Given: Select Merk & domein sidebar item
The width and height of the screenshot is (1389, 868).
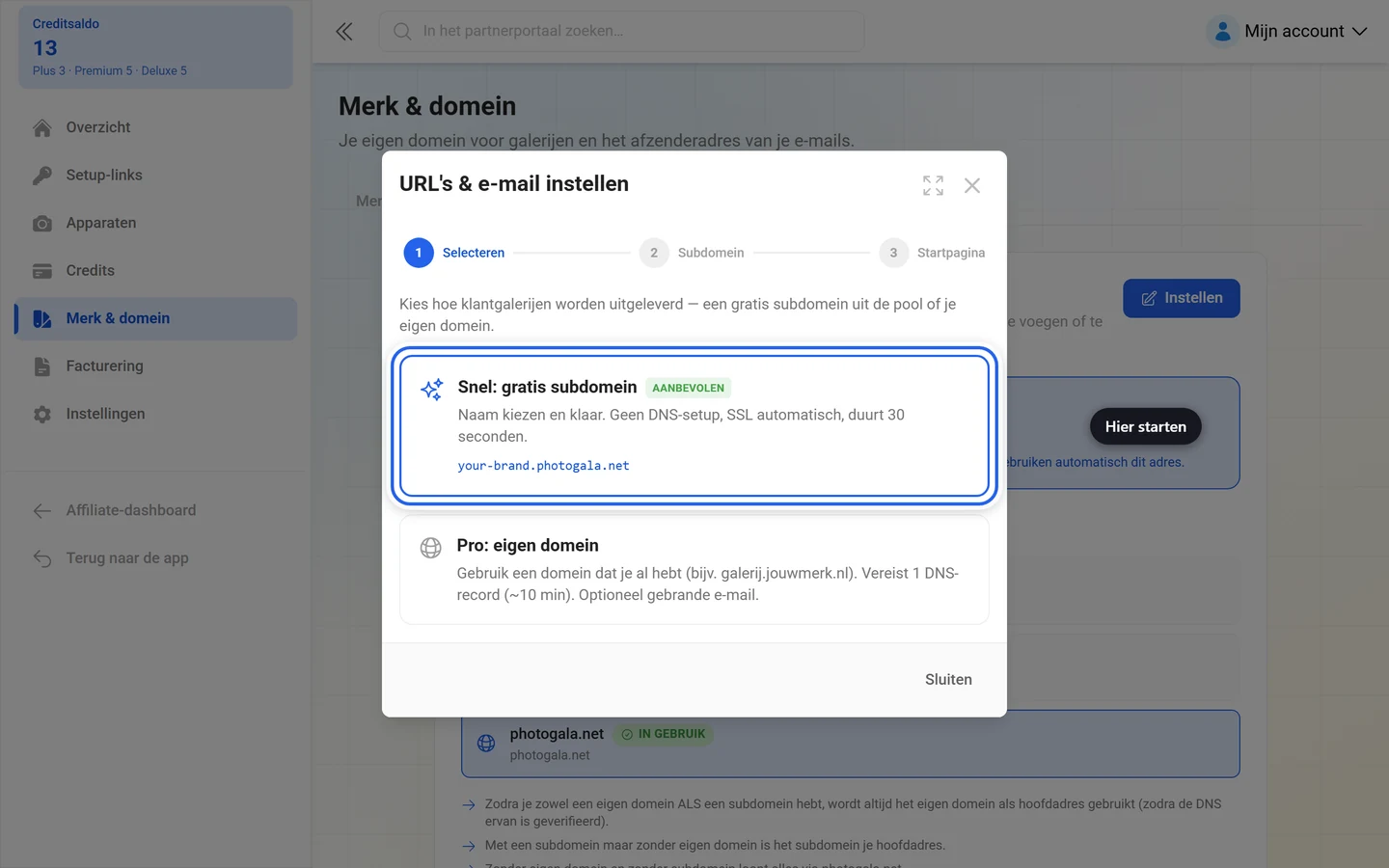Looking at the screenshot, I should [x=156, y=318].
